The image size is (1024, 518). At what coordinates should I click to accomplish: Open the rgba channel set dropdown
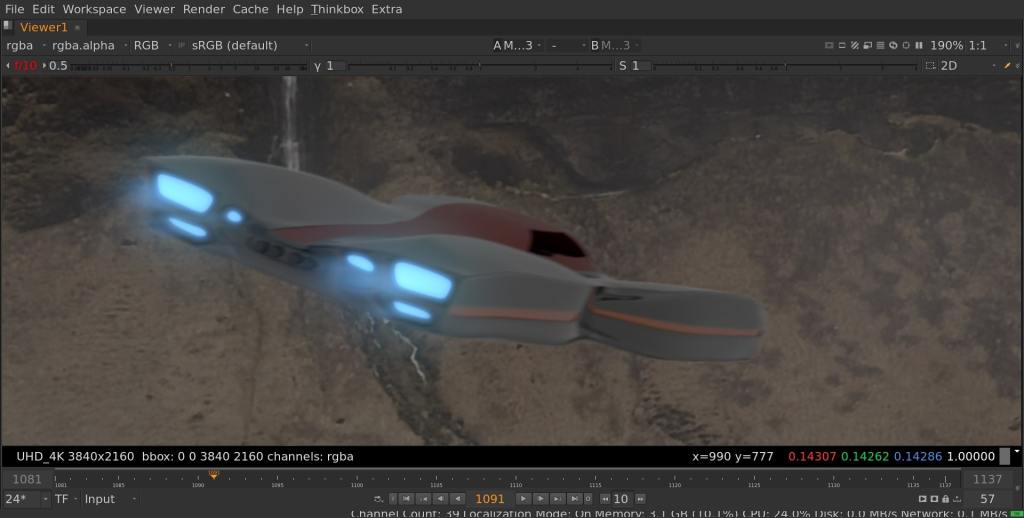24,45
